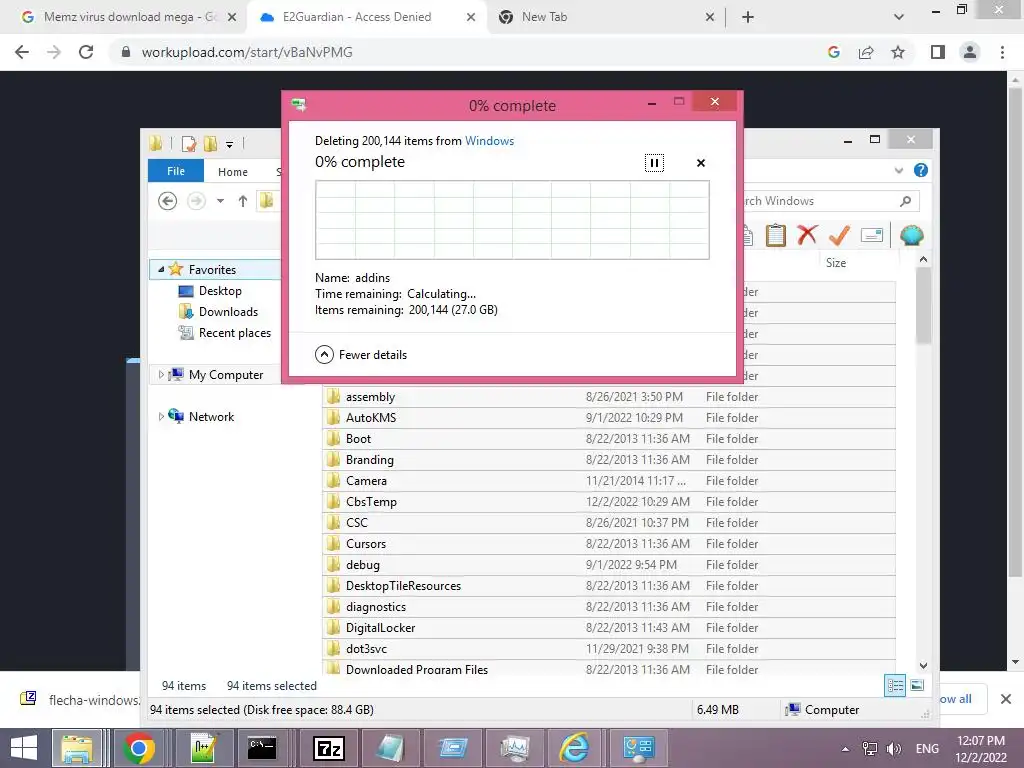The image size is (1024, 768).
Task: Switch to the New Tab browser tab
Action: click(606, 17)
